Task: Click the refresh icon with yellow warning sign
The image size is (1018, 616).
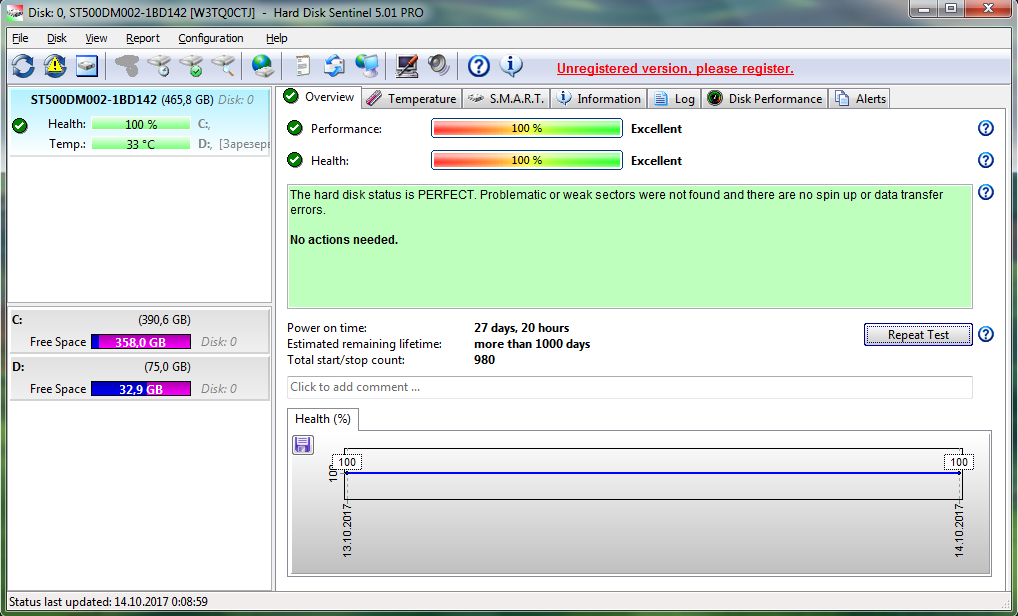Action: [55, 67]
